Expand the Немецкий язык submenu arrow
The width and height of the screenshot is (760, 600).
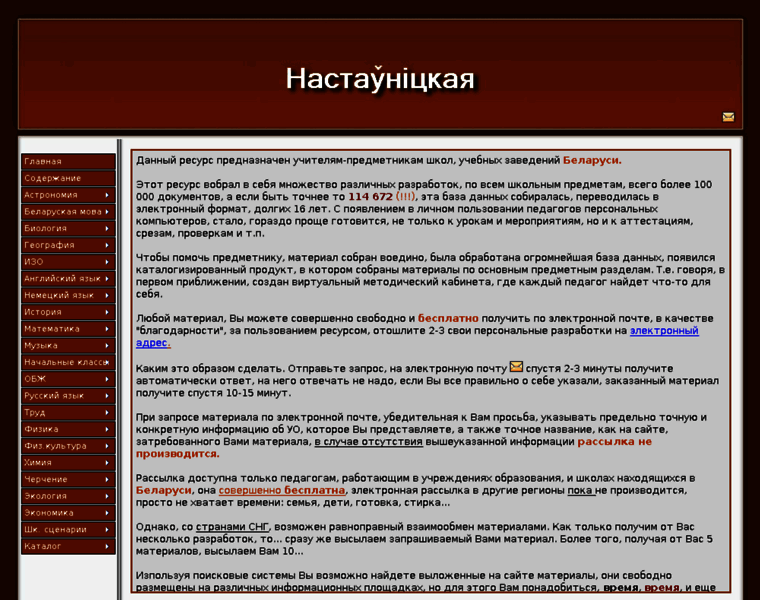point(107,295)
